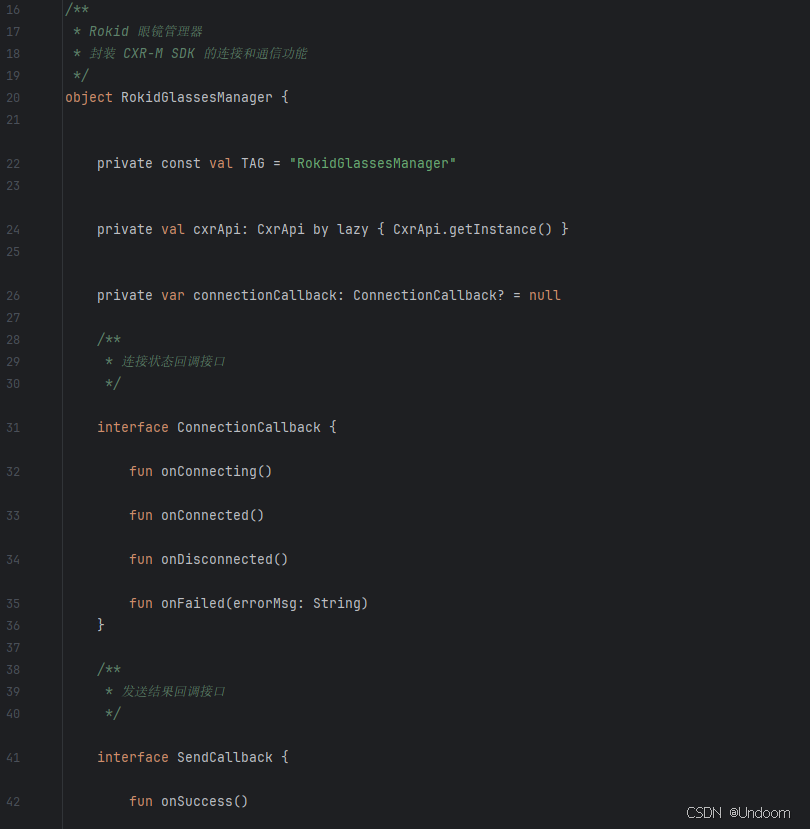Click the errorMsg parameter
The height and width of the screenshot is (829, 810).
tap(264, 603)
